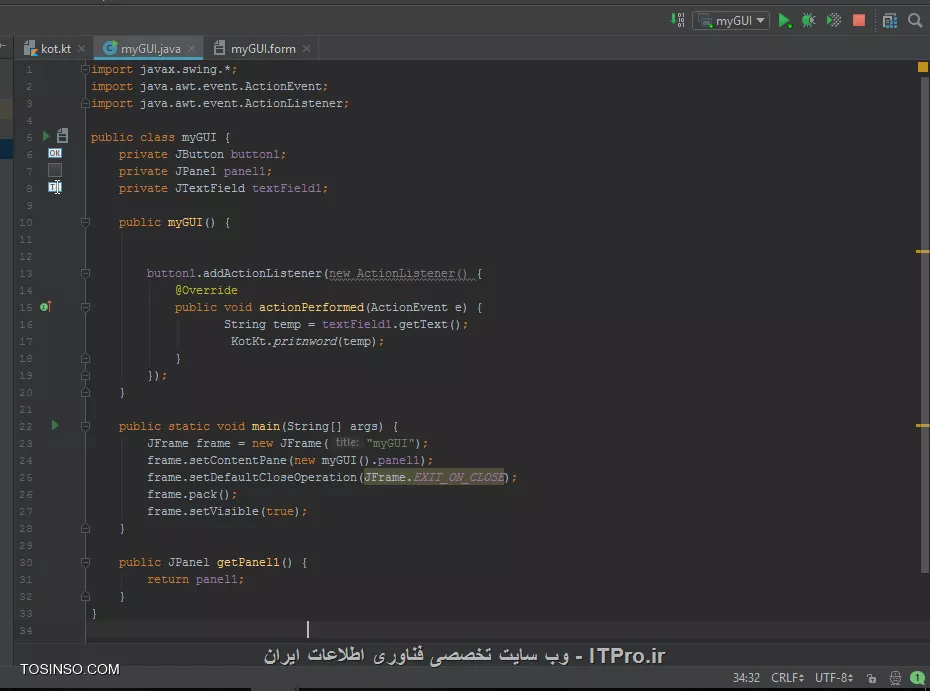Click line number 34 in the gutter
The image size is (930, 691).
point(26,631)
